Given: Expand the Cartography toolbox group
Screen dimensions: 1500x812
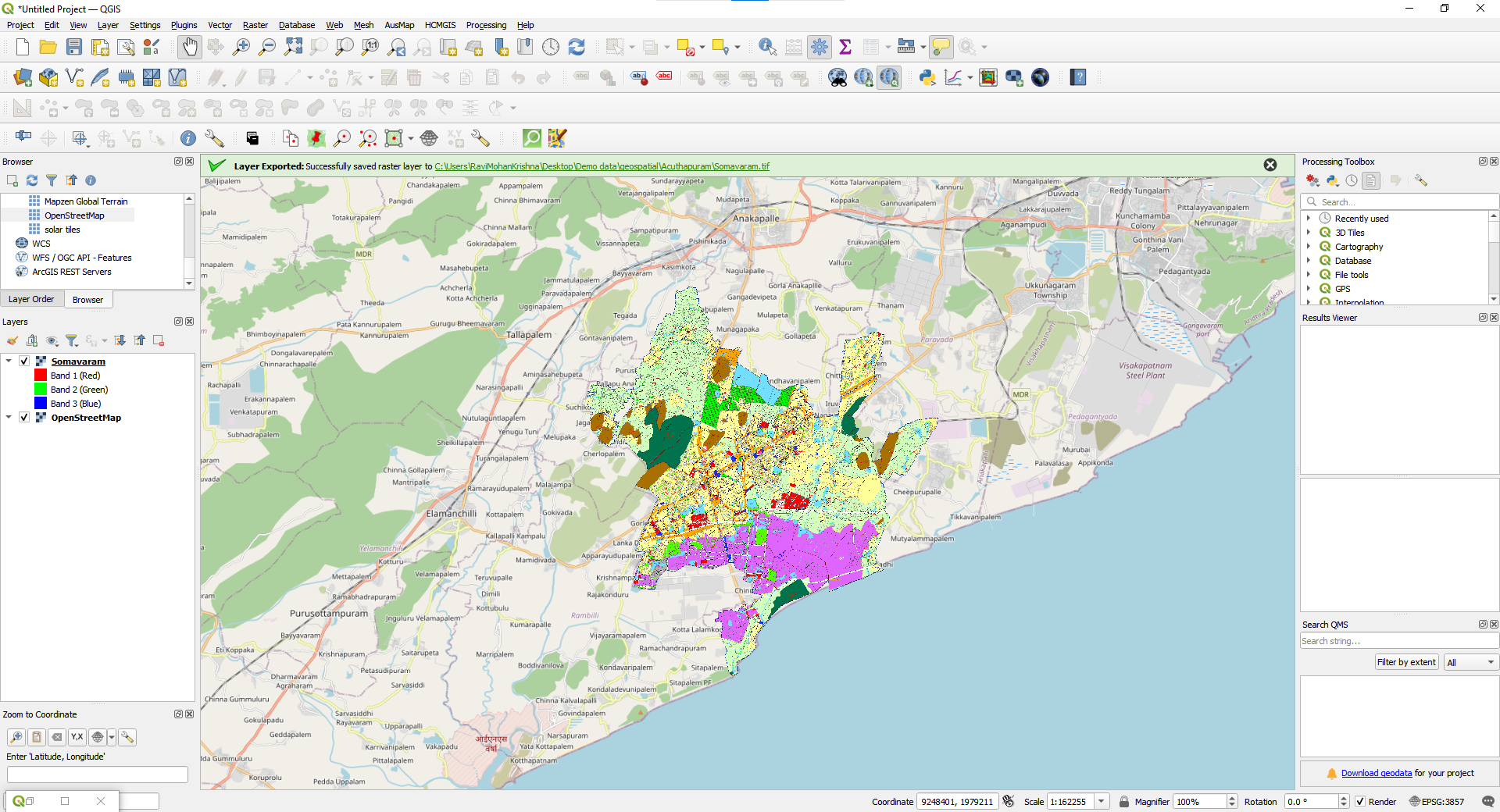Looking at the screenshot, I should 1309,247.
